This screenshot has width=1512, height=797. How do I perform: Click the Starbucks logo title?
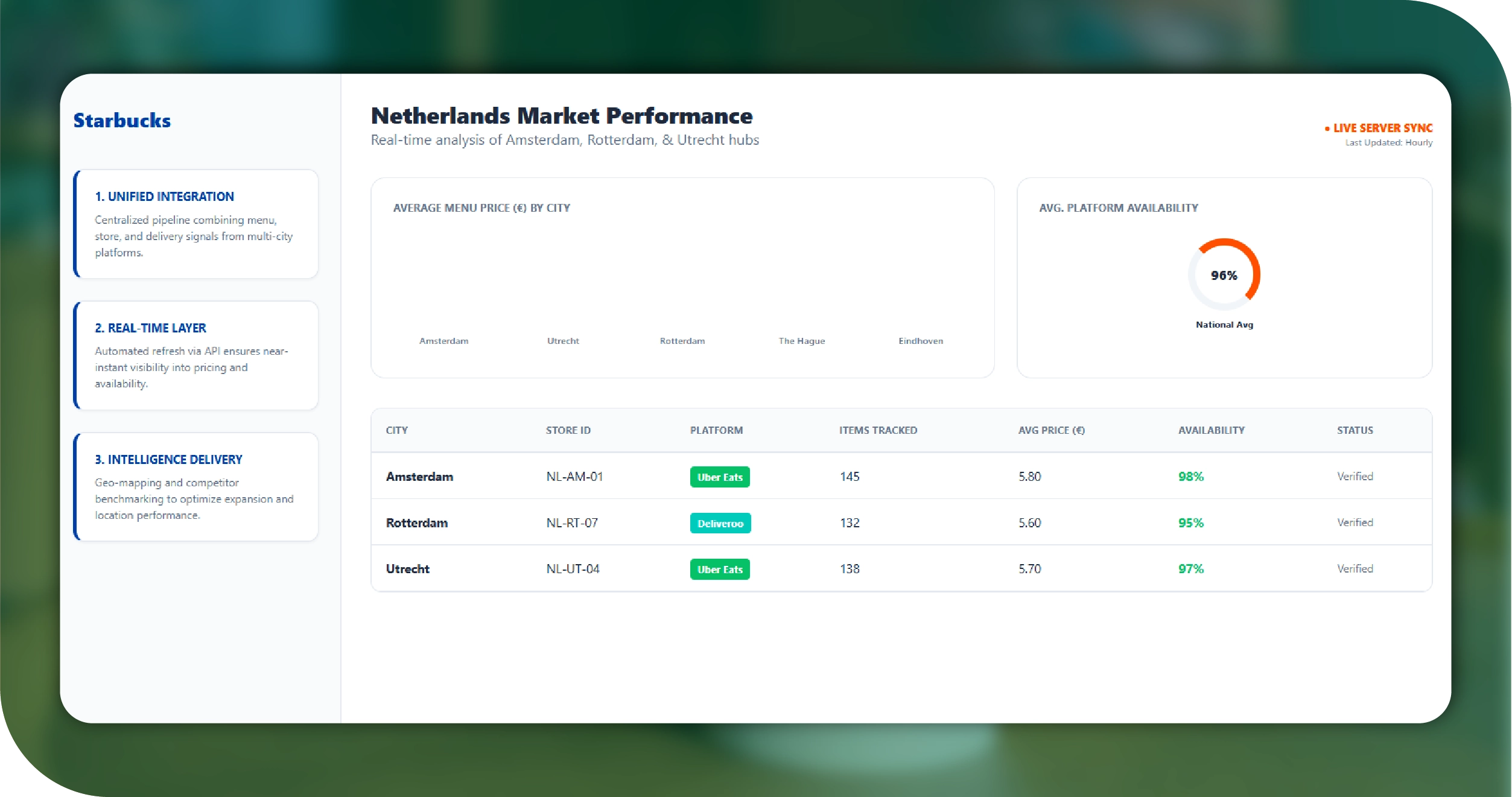[x=122, y=121]
